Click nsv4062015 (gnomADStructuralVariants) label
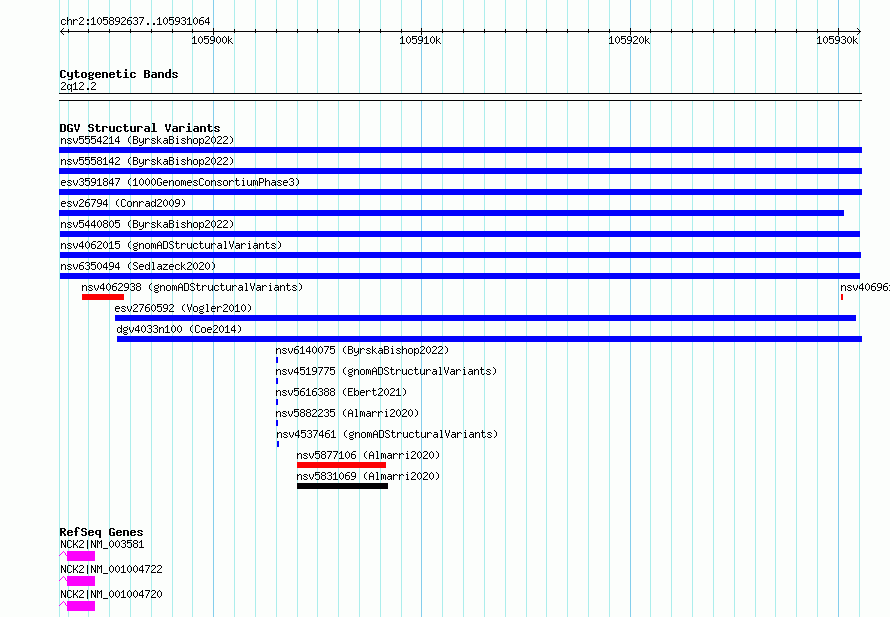 171,245
